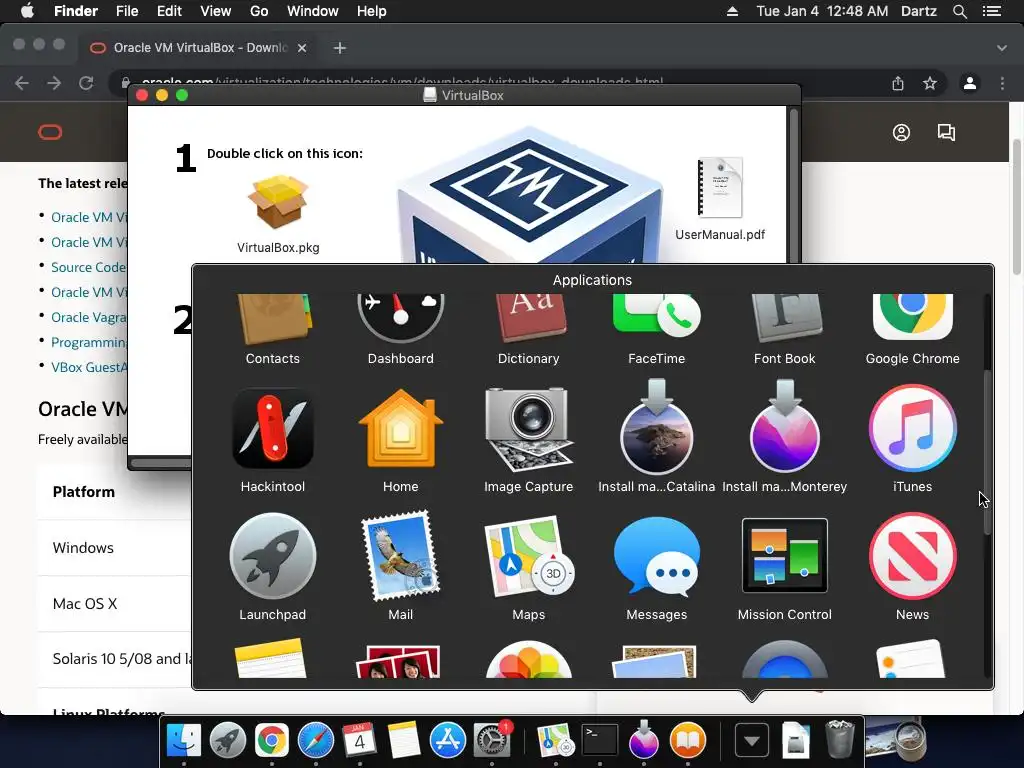The width and height of the screenshot is (1024, 768).
Task: Open Hackintool app icon
Action: coord(272,428)
